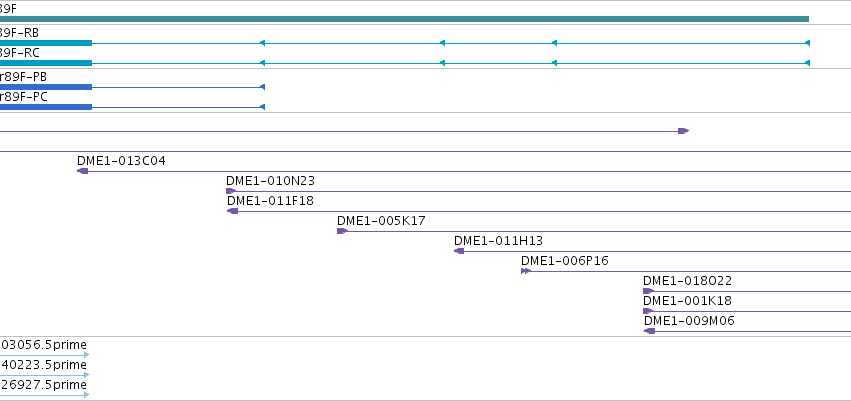Click the light blue arrow tip of 26927.5prime
Screen dimensions: 851x401
pyautogui.click(x=87, y=395)
